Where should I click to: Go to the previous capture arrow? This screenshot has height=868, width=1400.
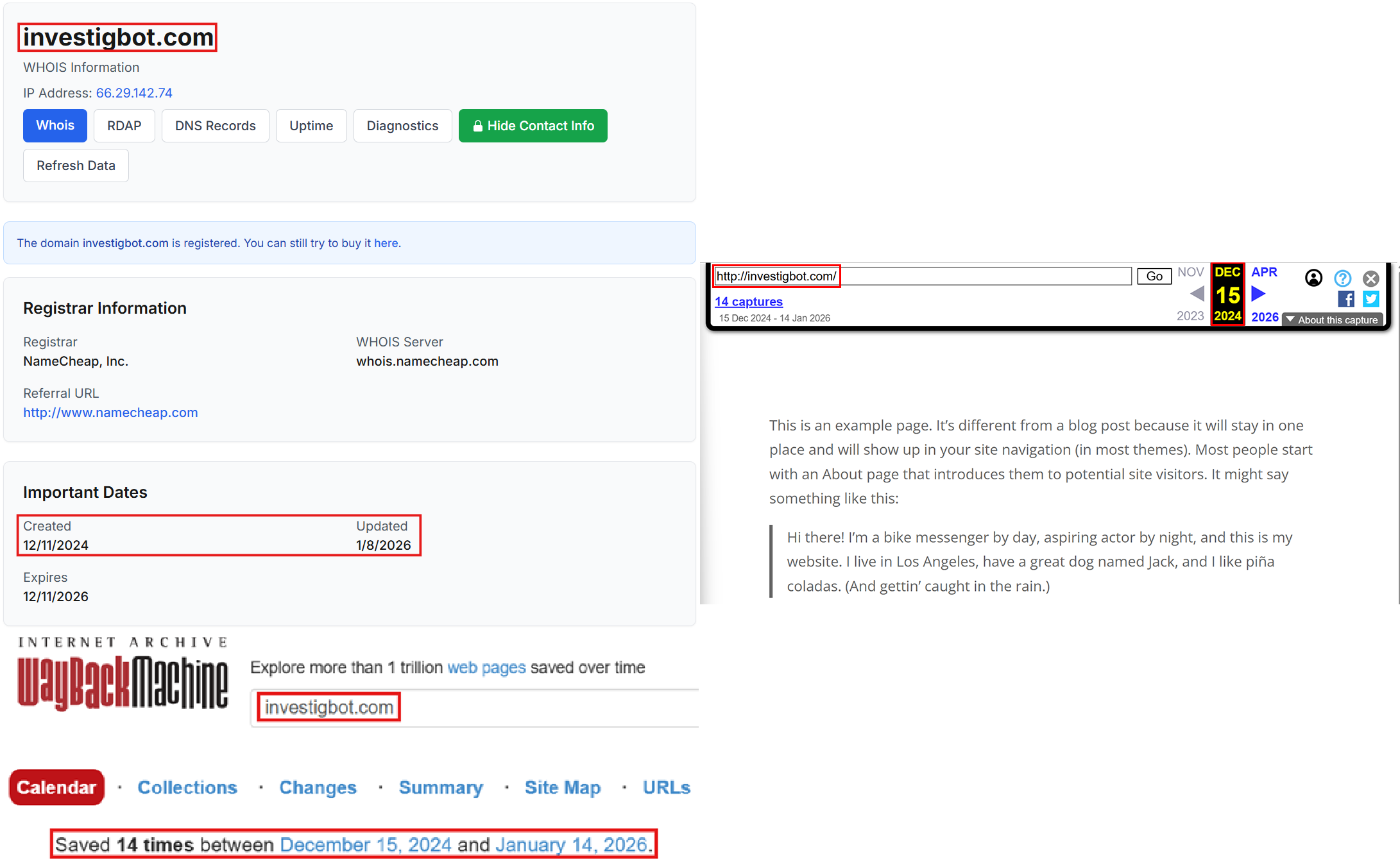coord(1197,294)
